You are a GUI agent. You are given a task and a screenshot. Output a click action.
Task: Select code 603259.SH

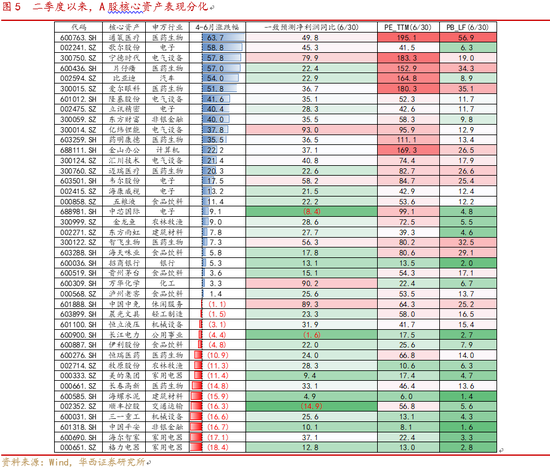(78, 140)
